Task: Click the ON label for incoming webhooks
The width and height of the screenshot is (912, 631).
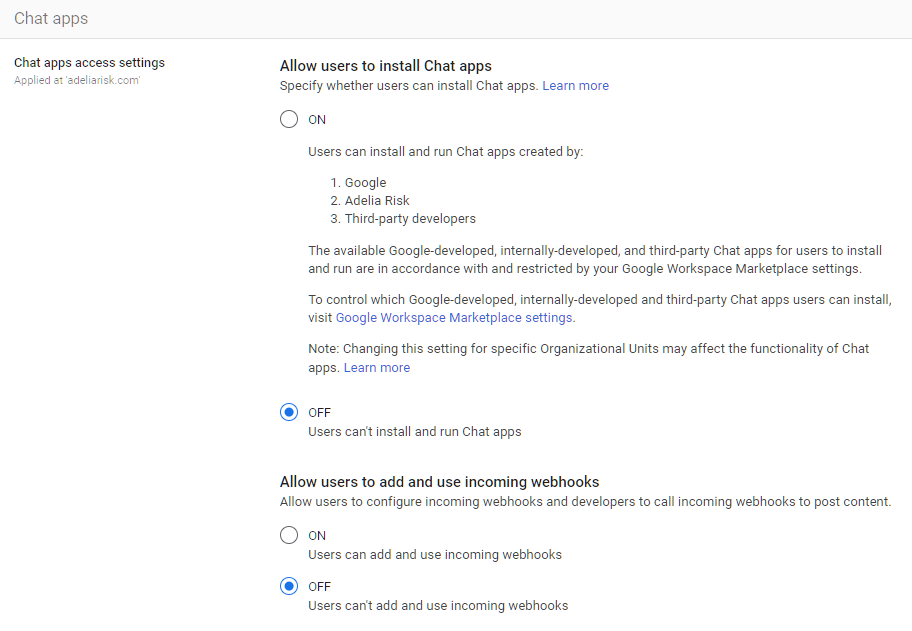Action: pos(317,535)
